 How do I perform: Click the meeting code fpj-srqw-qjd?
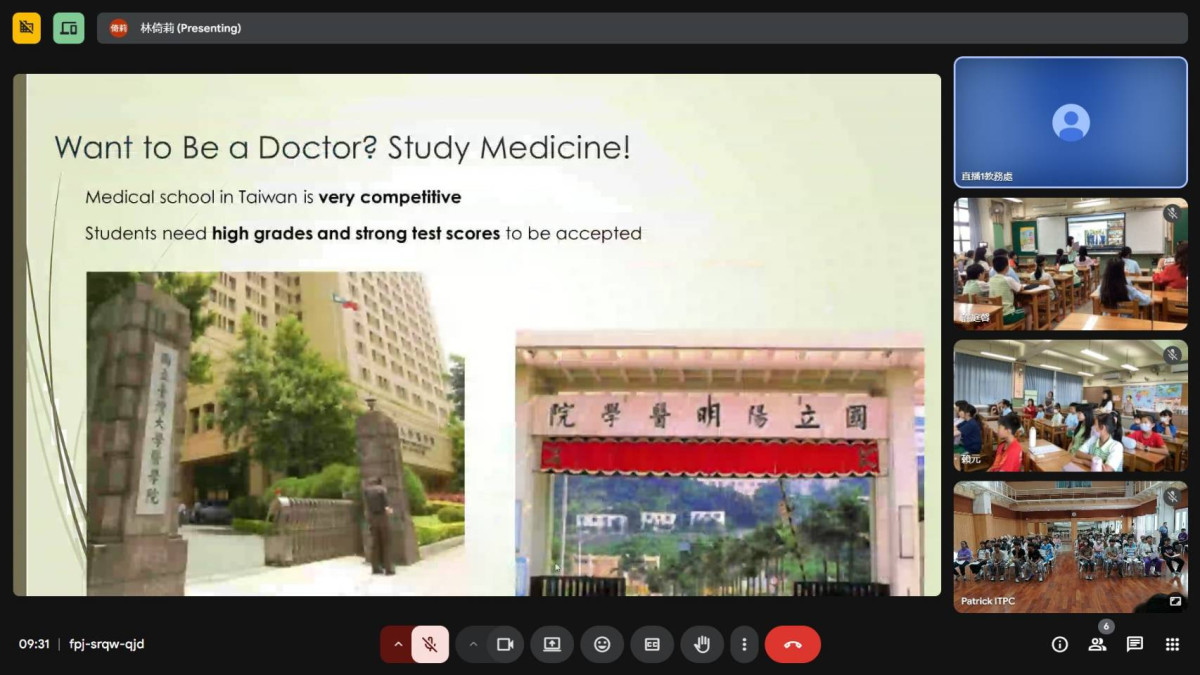coord(107,645)
